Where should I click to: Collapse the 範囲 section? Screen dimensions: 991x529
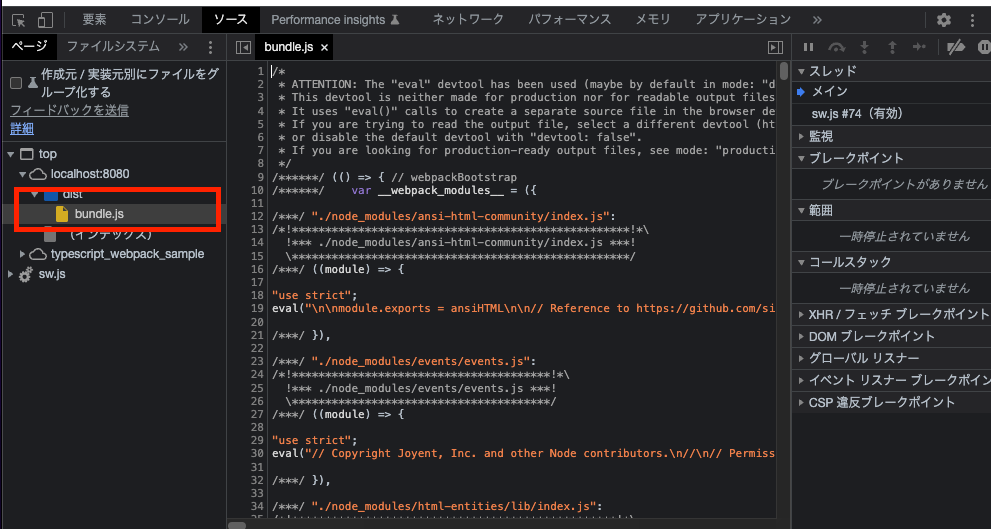(x=802, y=210)
